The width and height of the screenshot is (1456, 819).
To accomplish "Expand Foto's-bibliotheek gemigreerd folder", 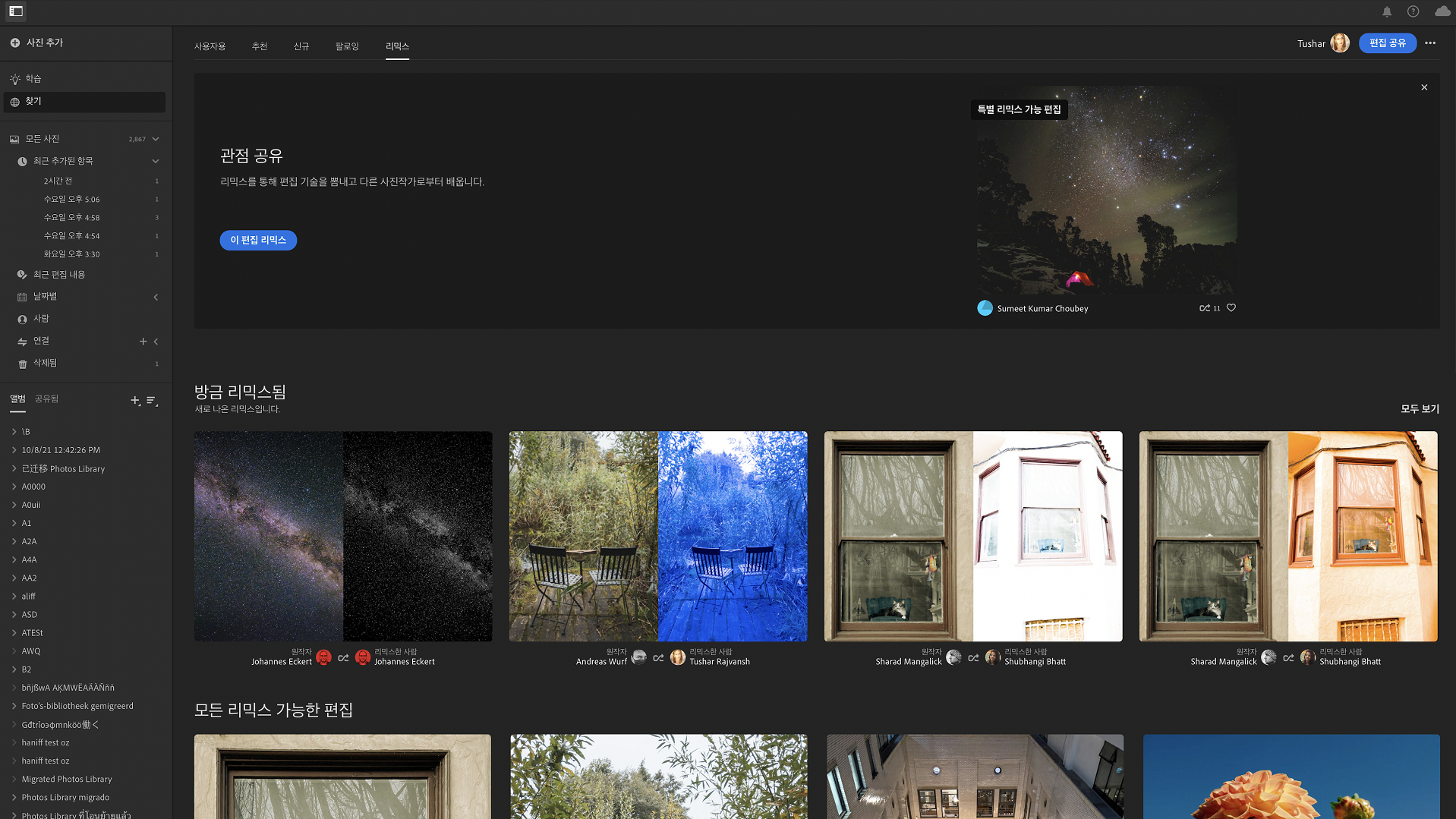I will click(x=14, y=706).
